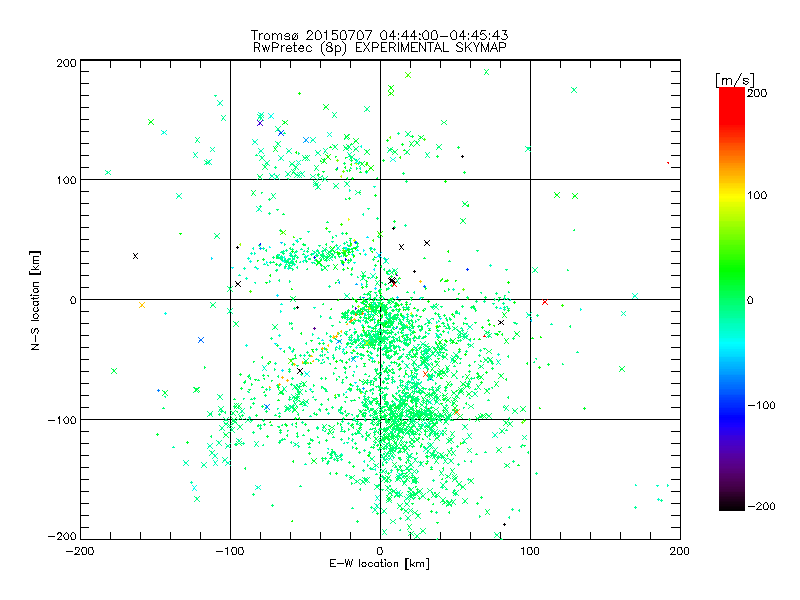Screen dimensions: 800x600
Task: Click the x-axis tick label '-100'
Action: [230, 552]
